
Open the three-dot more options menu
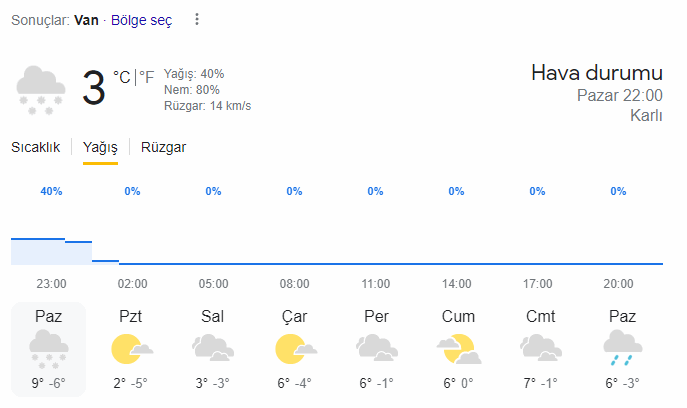pyautogui.click(x=197, y=20)
